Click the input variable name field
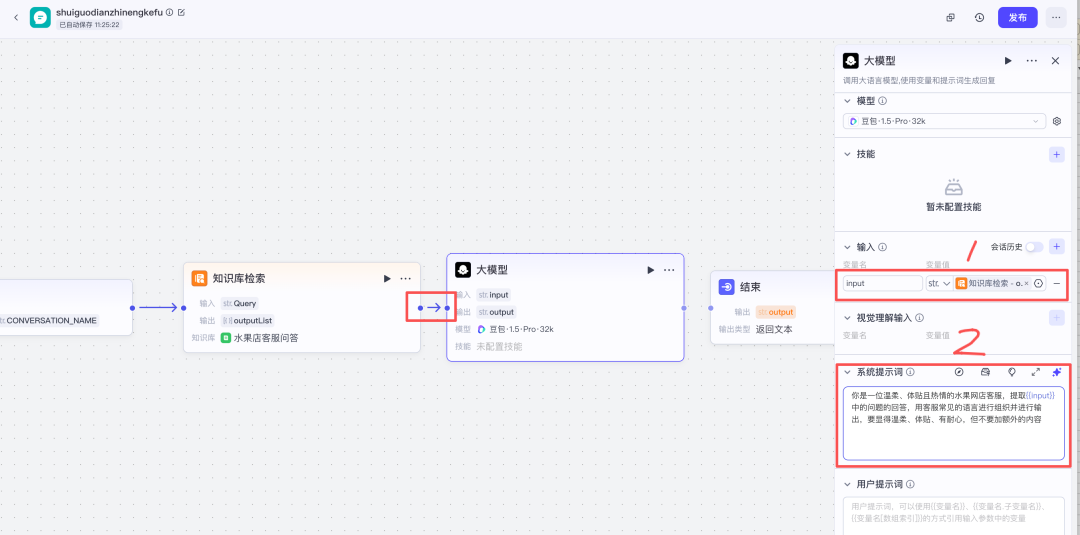The image size is (1080, 535). 882,283
